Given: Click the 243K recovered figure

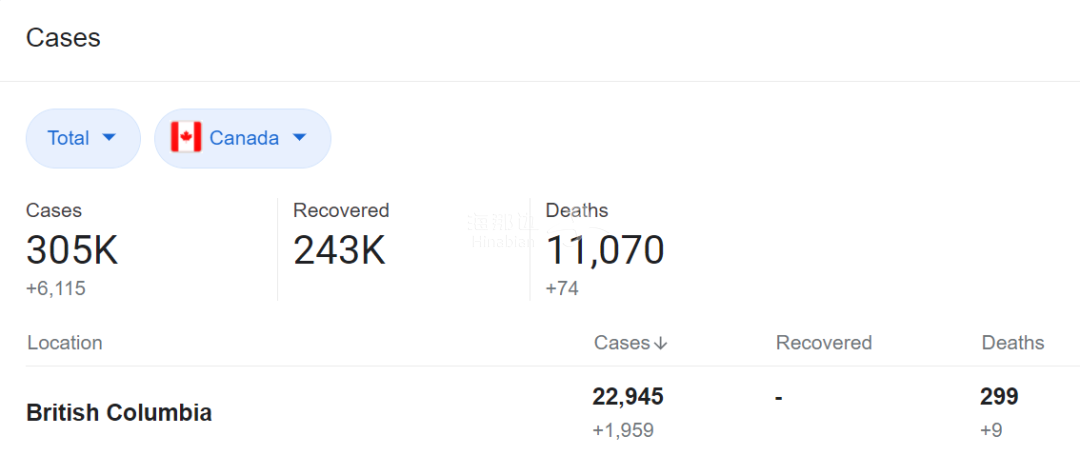Looking at the screenshot, I should click(339, 250).
